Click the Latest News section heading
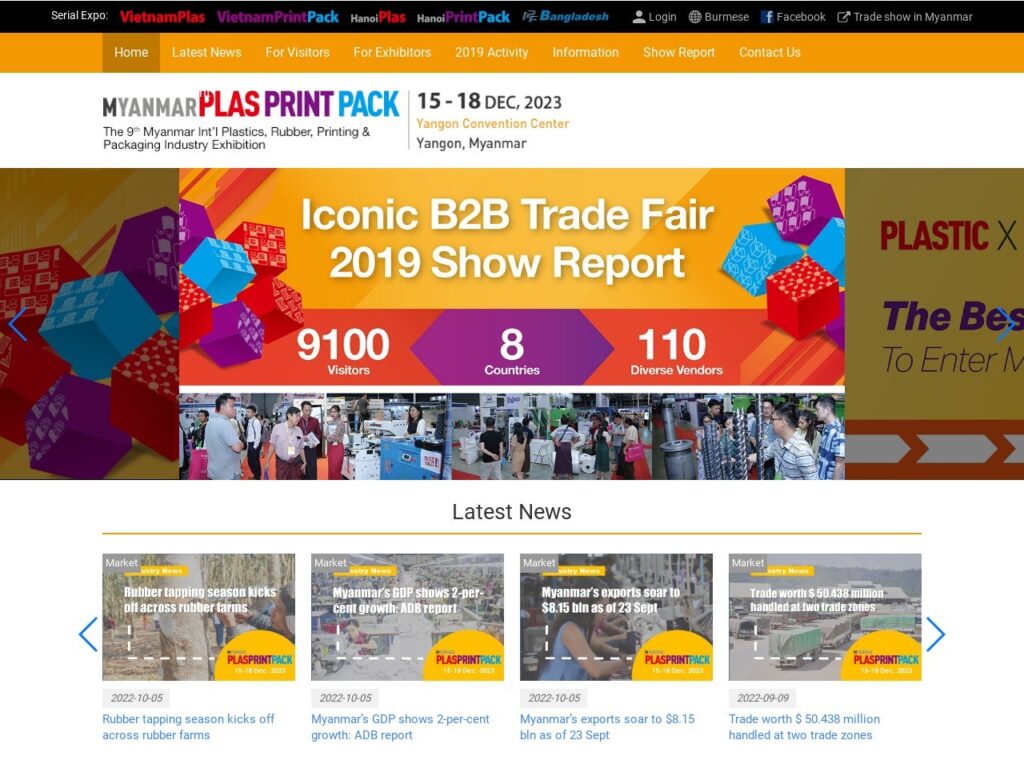 (512, 511)
